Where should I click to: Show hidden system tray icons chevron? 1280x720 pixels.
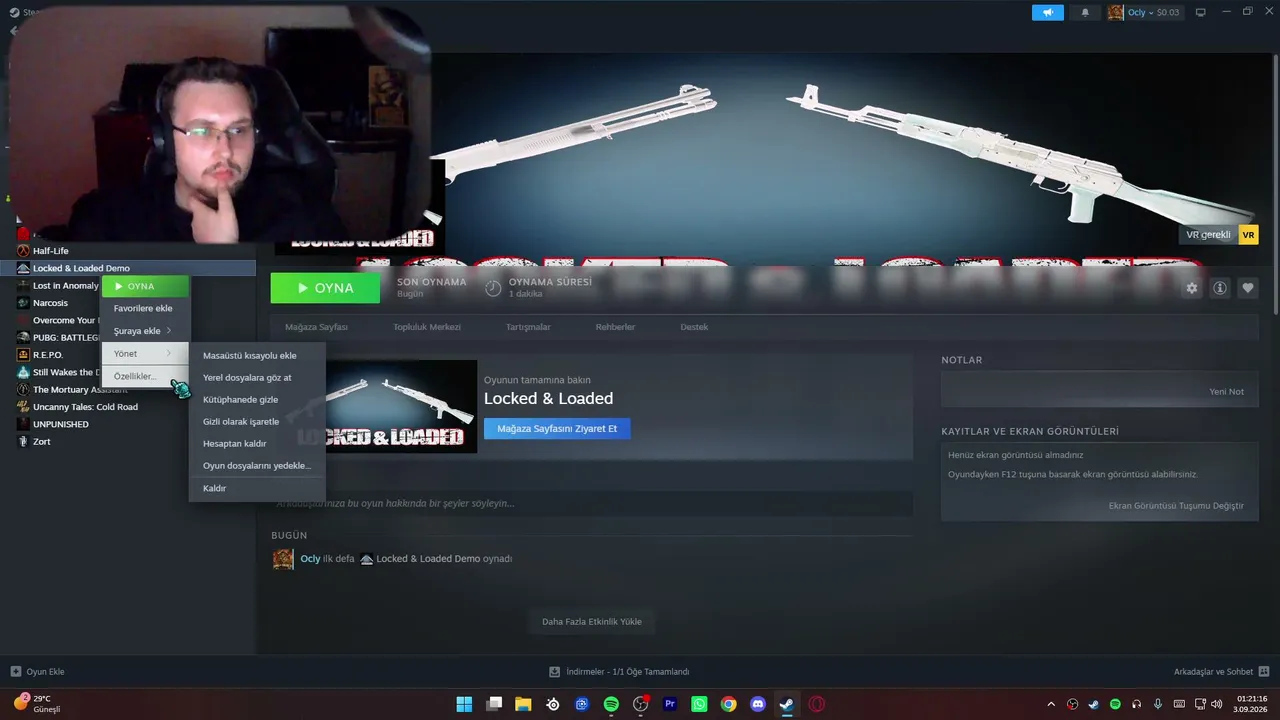[1051, 704]
